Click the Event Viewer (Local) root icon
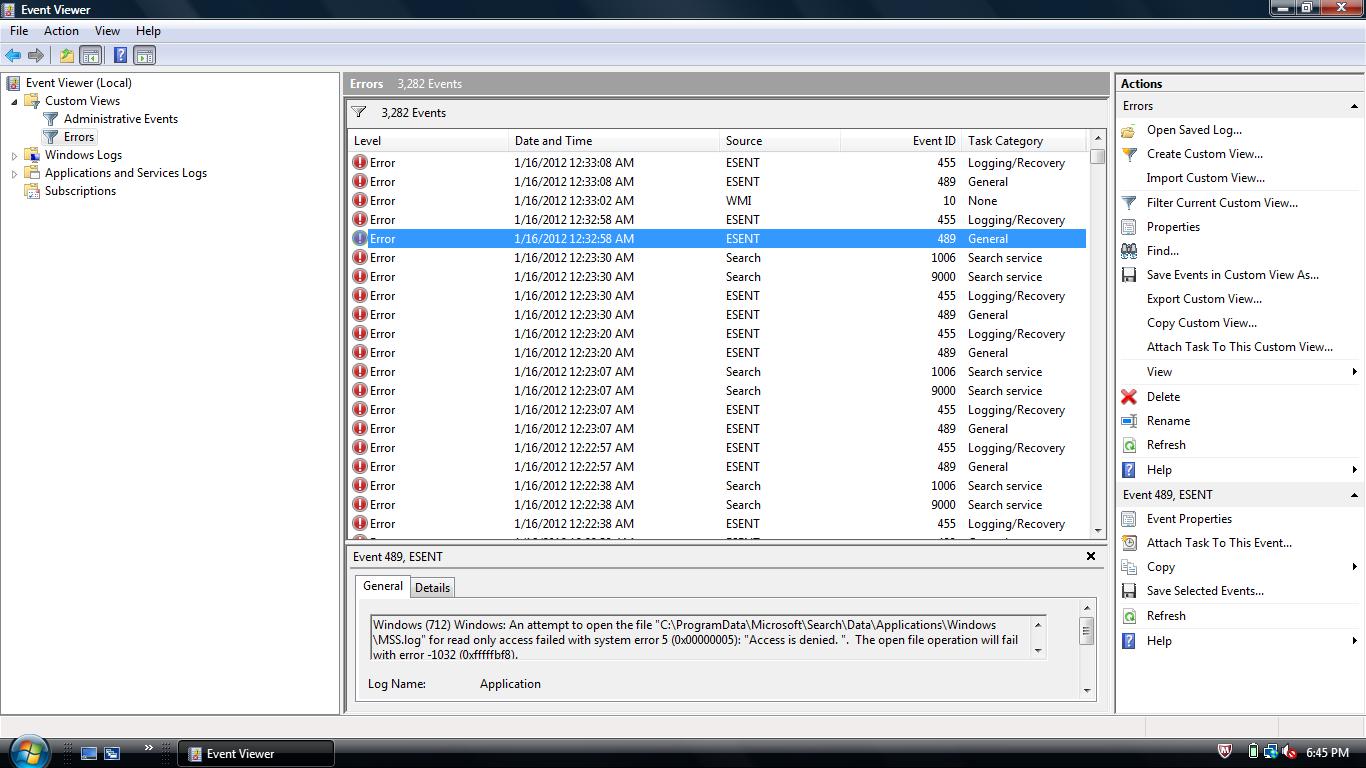This screenshot has width=1366, height=768. pyautogui.click(x=13, y=83)
